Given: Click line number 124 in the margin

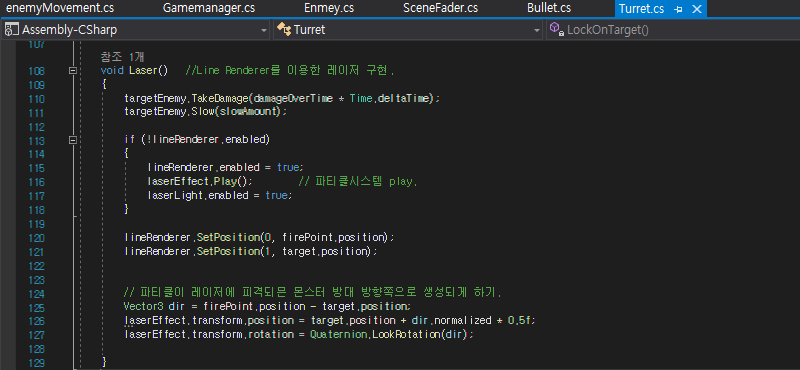Looking at the screenshot, I should 36,293.
